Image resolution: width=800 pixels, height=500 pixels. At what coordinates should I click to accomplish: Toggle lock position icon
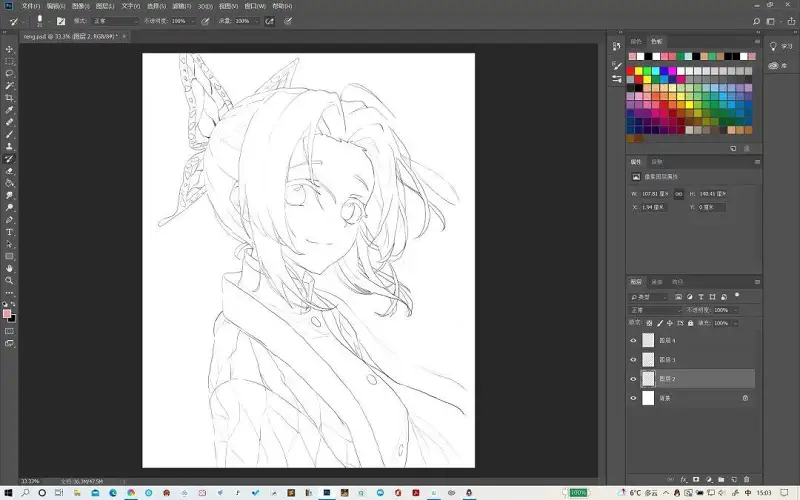[670, 323]
